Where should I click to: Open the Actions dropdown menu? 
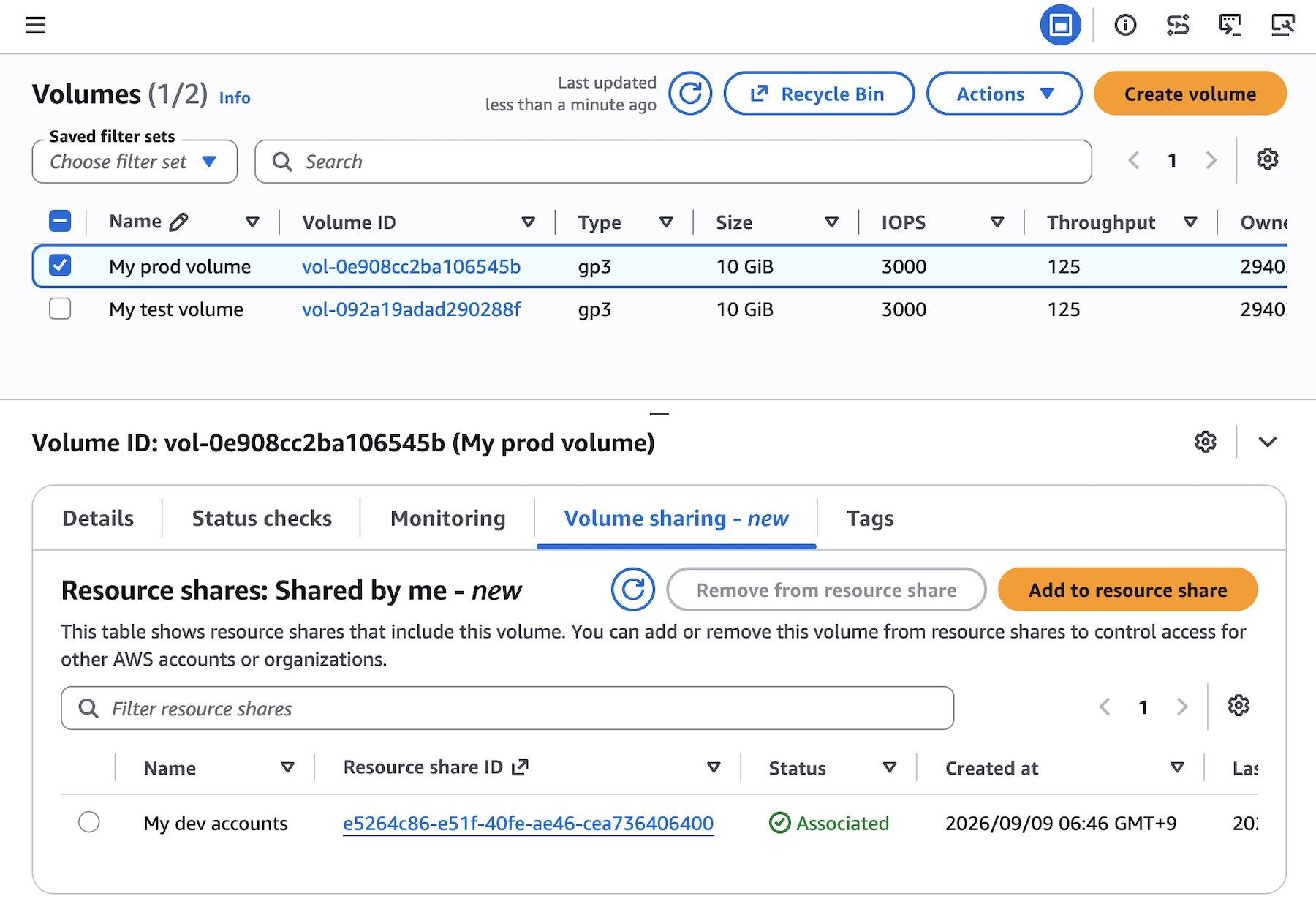tap(1004, 94)
